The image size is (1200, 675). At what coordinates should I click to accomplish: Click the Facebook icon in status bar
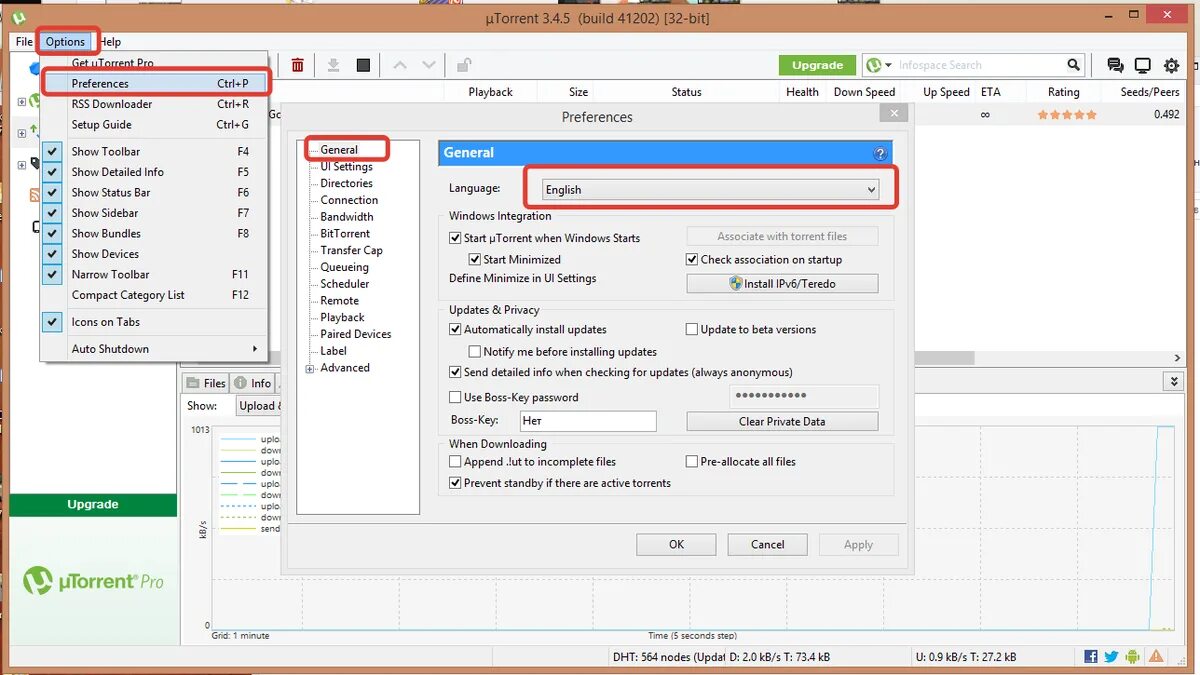(1091, 657)
